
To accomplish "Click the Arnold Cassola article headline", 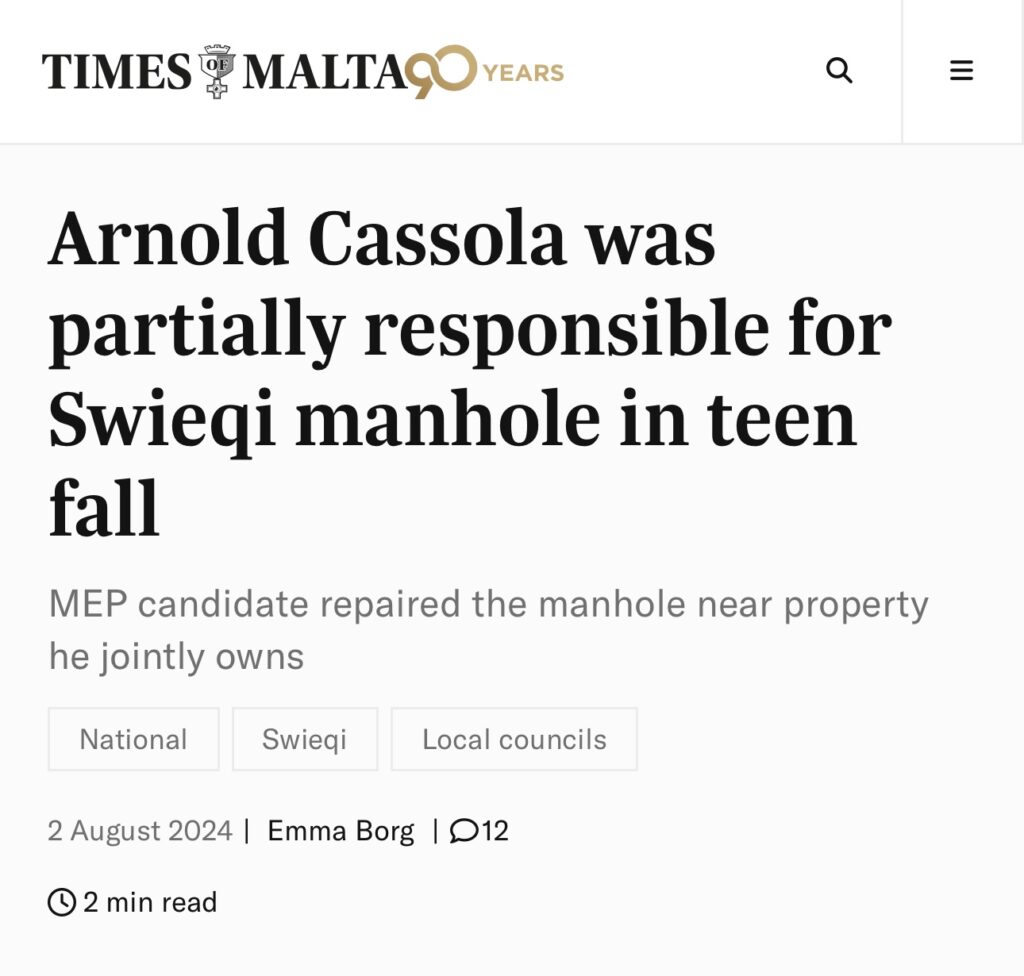I will pos(470,372).
